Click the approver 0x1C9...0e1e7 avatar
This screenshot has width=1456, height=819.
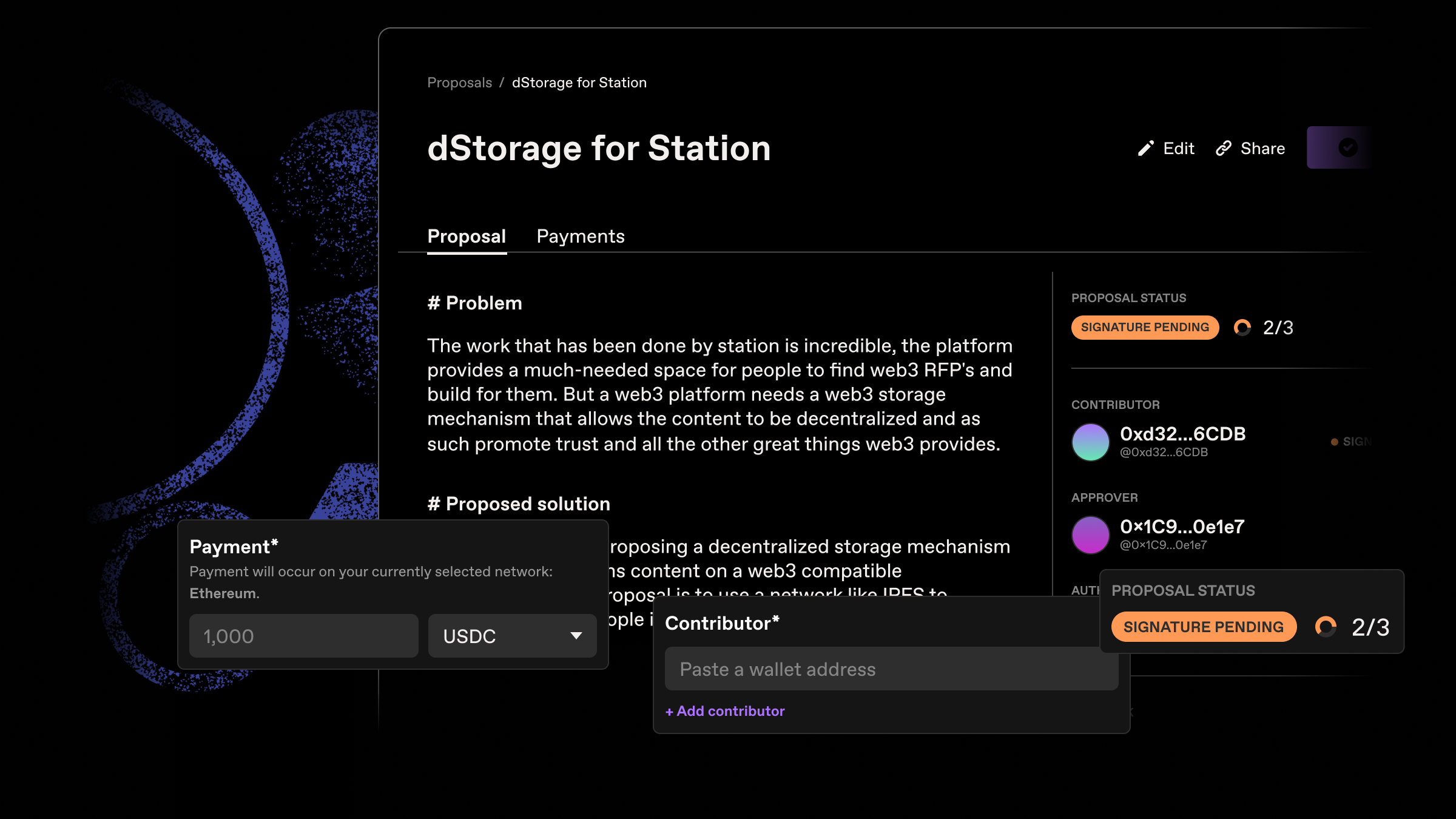pyautogui.click(x=1090, y=534)
